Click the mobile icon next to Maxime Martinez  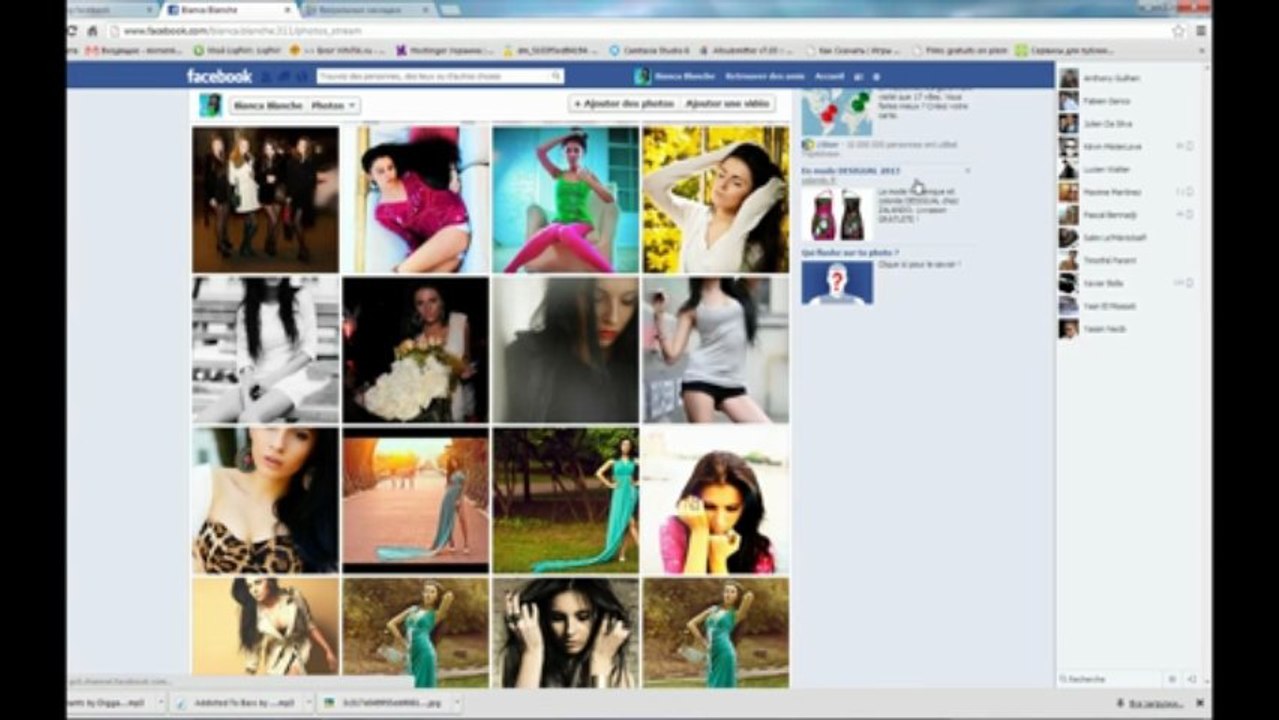(x=1189, y=192)
